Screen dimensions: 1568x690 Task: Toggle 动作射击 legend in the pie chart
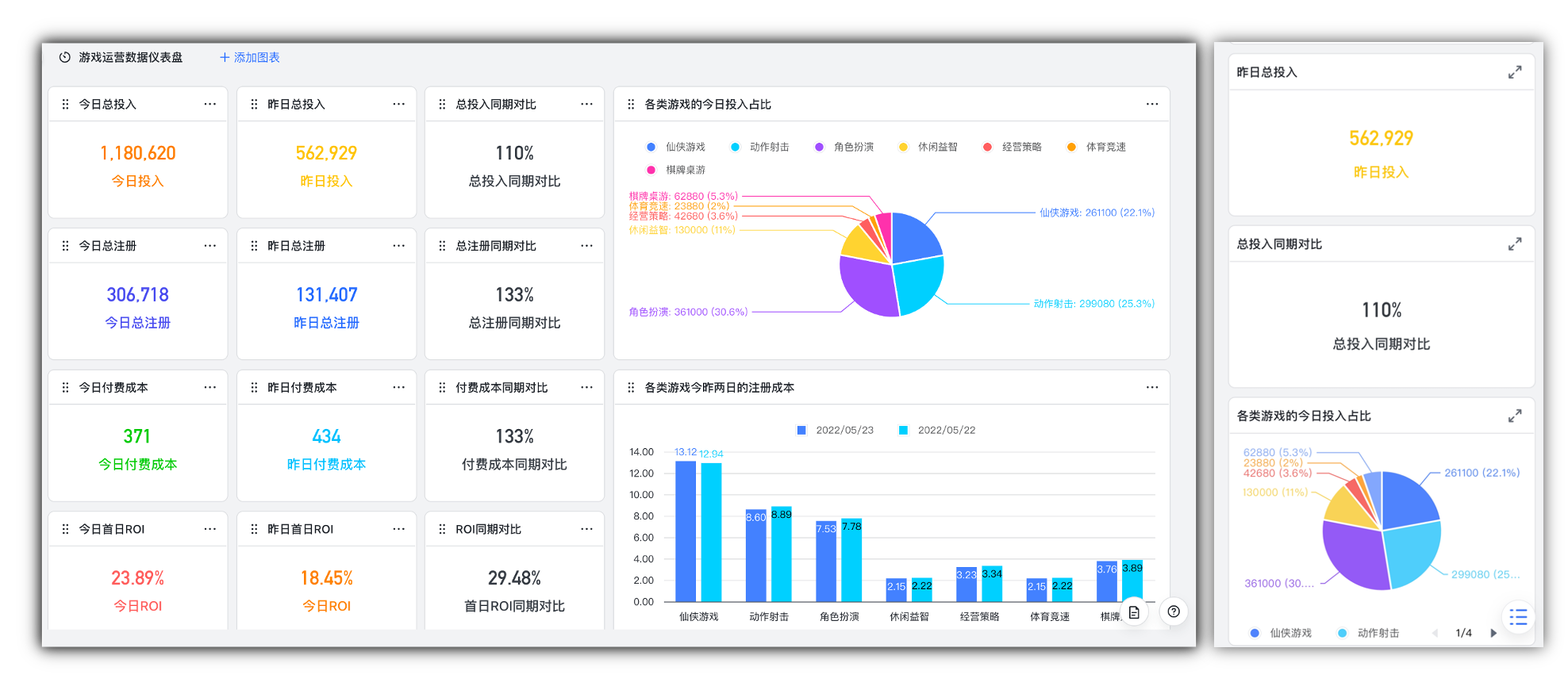[760, 147]
